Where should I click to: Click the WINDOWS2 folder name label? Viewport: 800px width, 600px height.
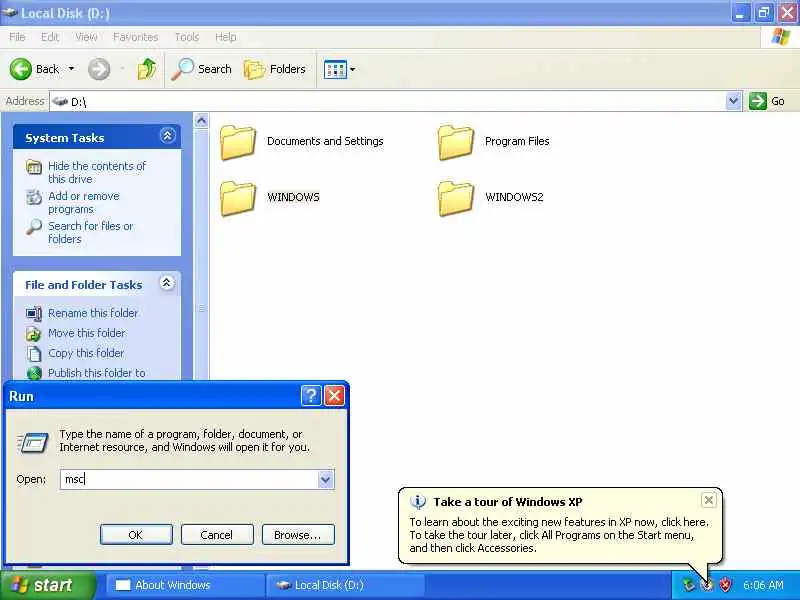[514, 197]
